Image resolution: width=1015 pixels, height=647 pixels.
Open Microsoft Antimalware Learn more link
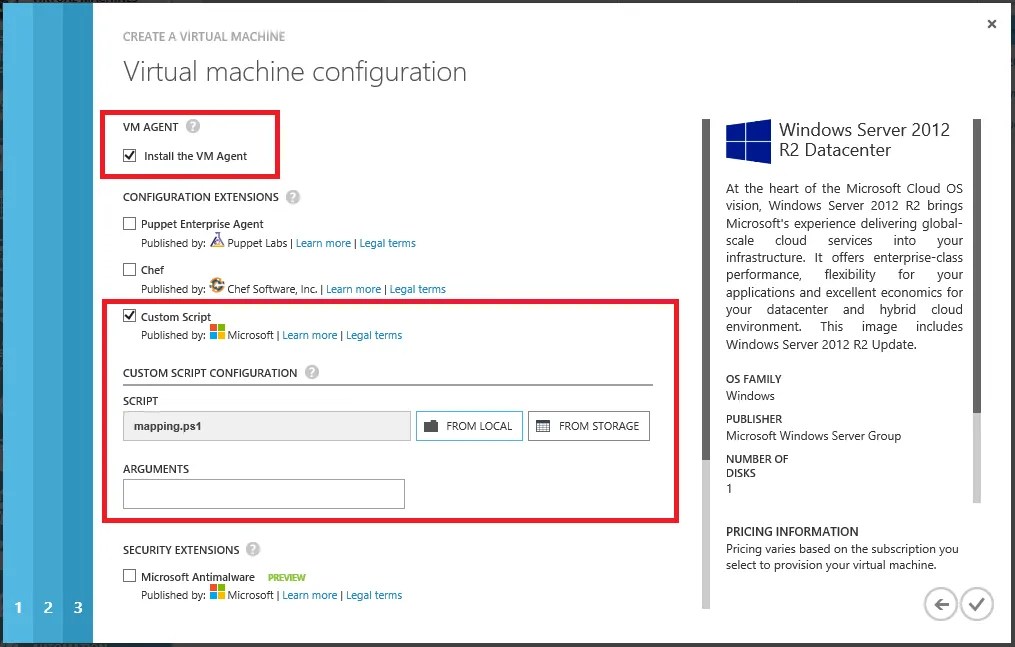tap(309, 595)
